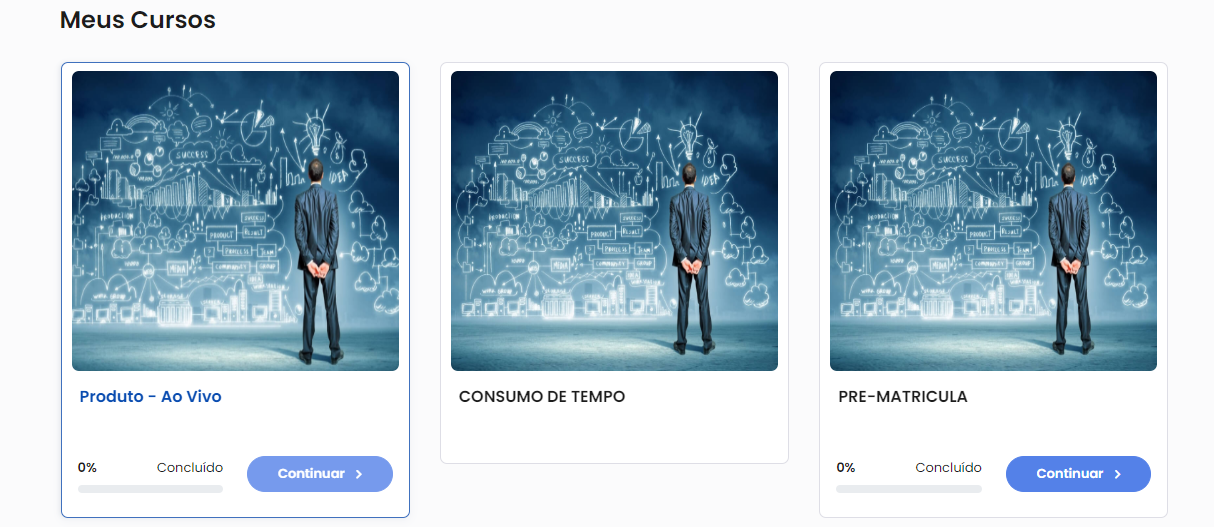Select the PRE-MATRICULA card body
This screenshot has height=527, width=1214.
pyautogui.click(x=993, y=290)
